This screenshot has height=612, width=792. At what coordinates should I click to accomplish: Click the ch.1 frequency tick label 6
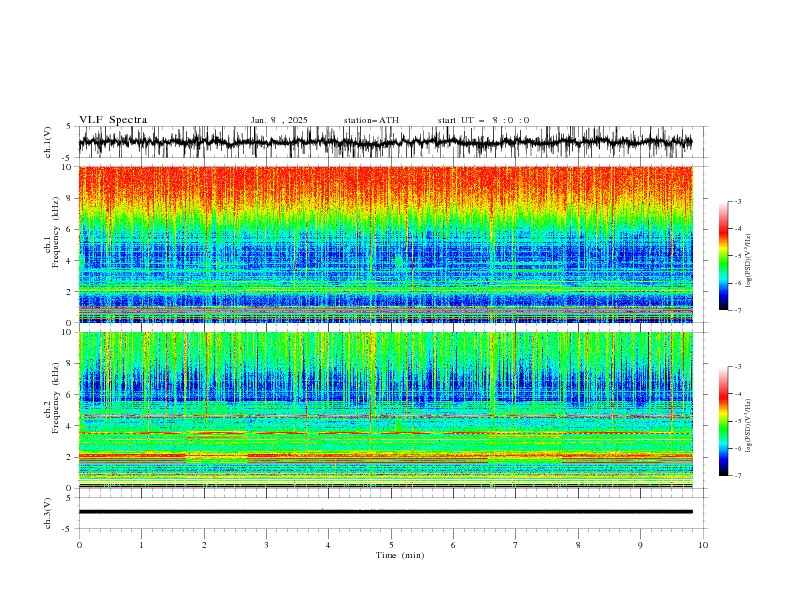71,229
